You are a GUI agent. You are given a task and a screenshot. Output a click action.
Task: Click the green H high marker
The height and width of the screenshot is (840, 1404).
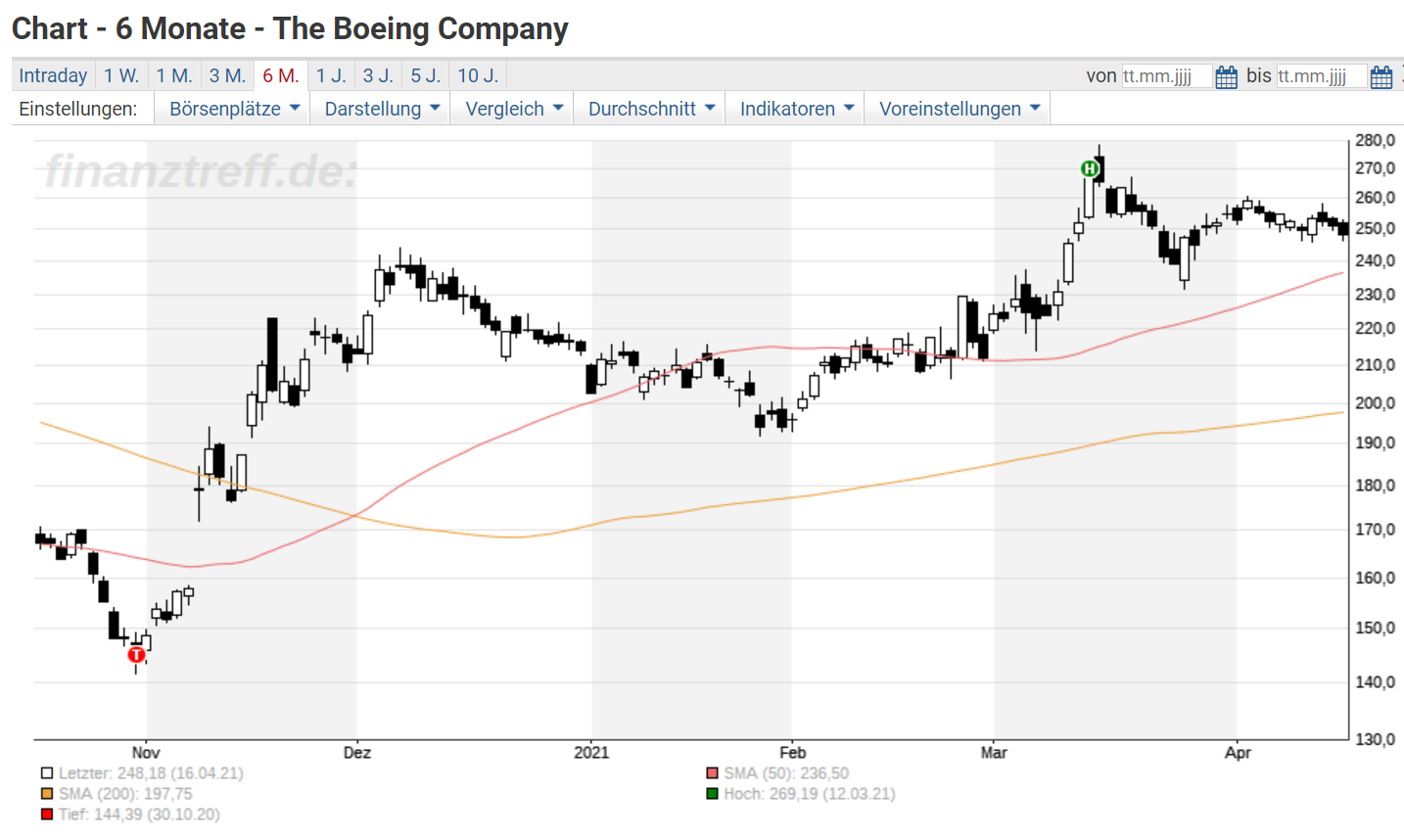[1089, 168]
